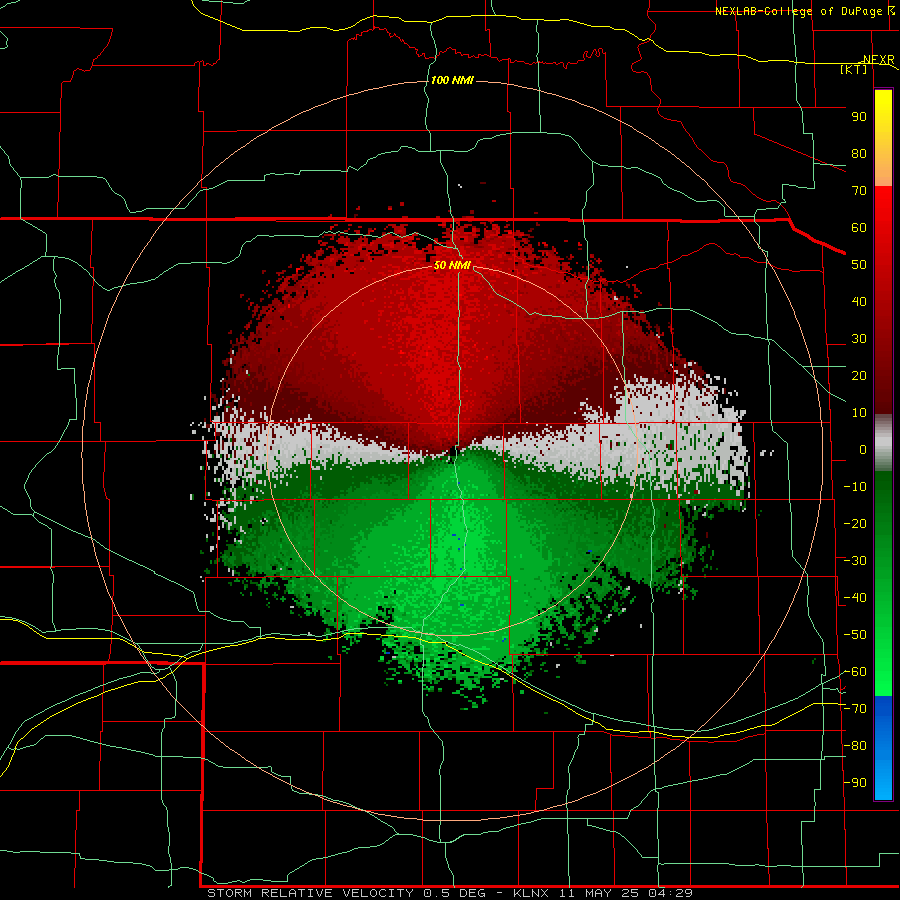
Task: Click the "-70" velocity scale label
Action: pyautogui.click(x=855, y=709)
